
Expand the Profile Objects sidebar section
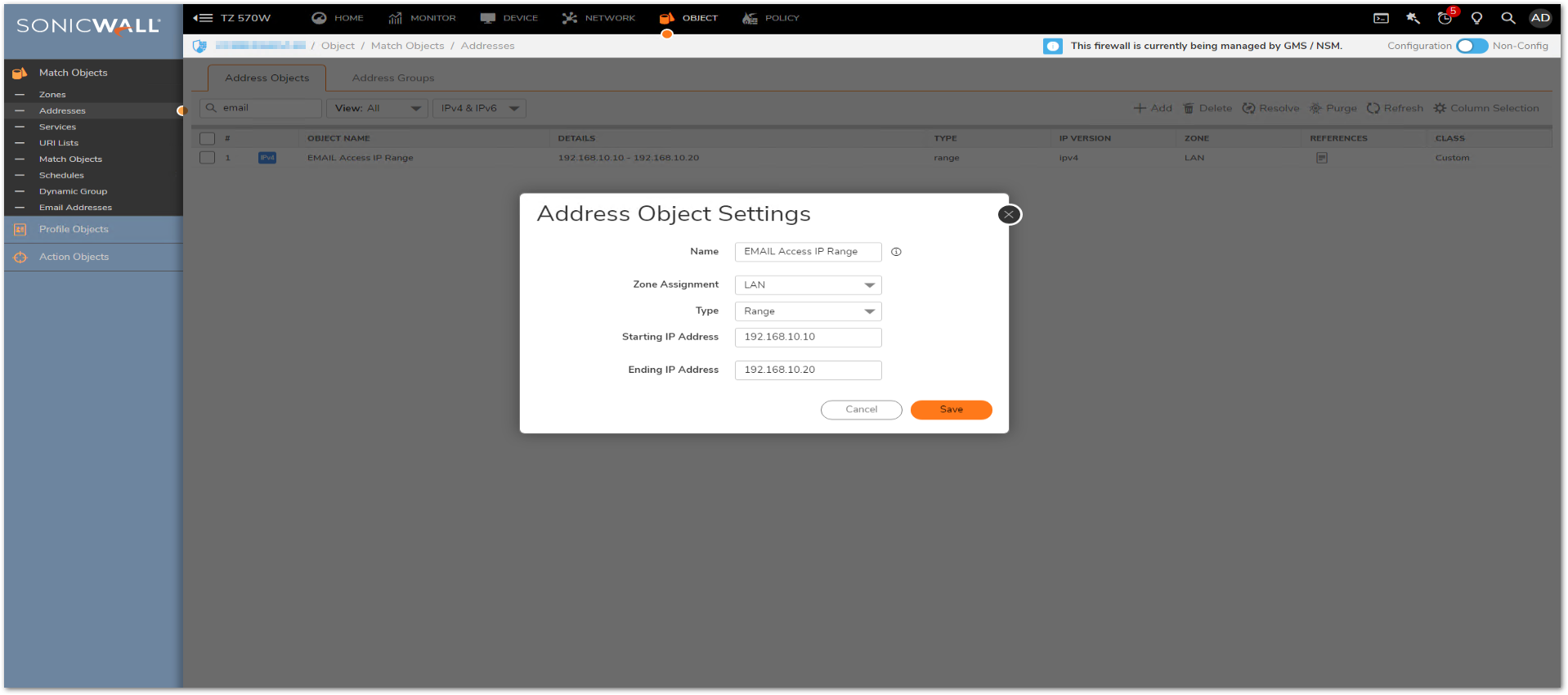74,230
